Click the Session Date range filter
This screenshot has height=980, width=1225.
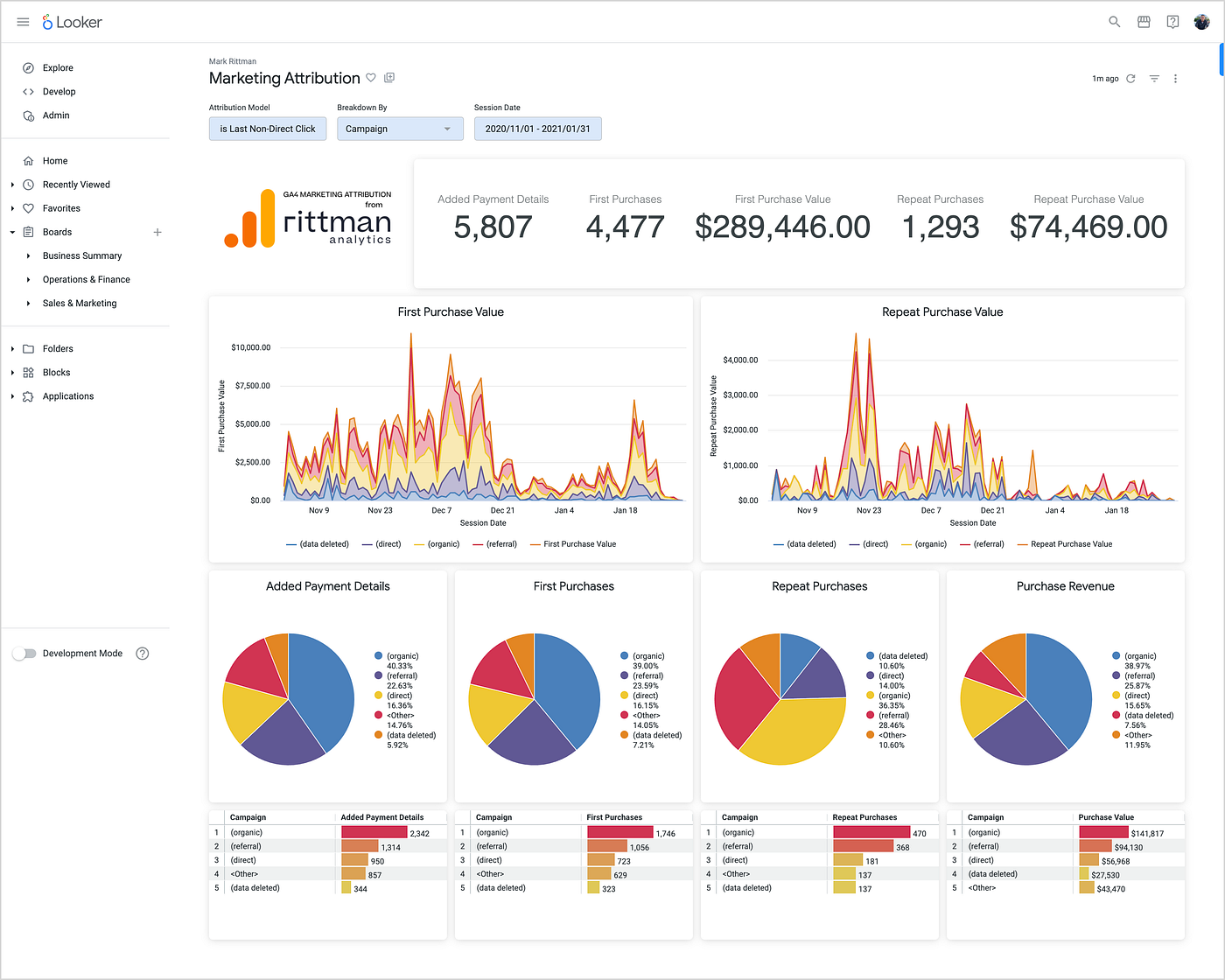537,129
